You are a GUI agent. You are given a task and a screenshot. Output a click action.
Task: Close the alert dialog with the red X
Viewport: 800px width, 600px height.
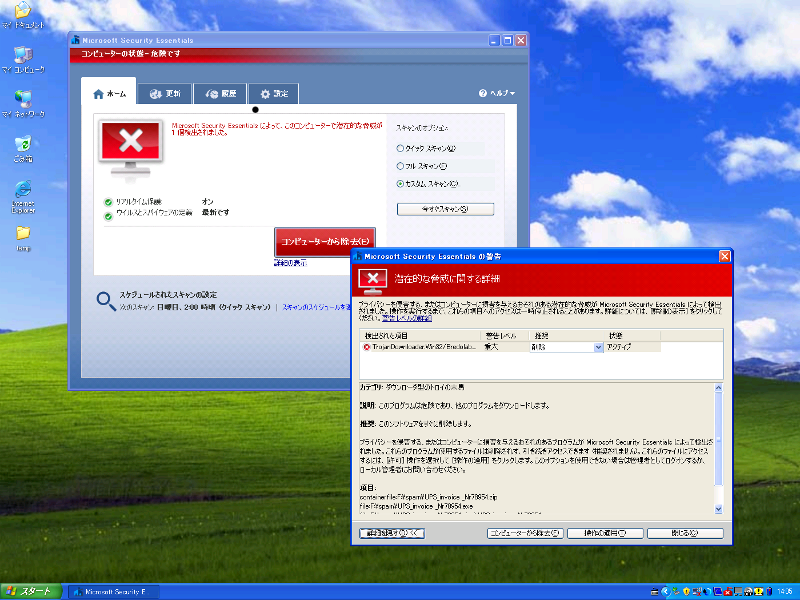pyautogui.click(x=724, y=256)
